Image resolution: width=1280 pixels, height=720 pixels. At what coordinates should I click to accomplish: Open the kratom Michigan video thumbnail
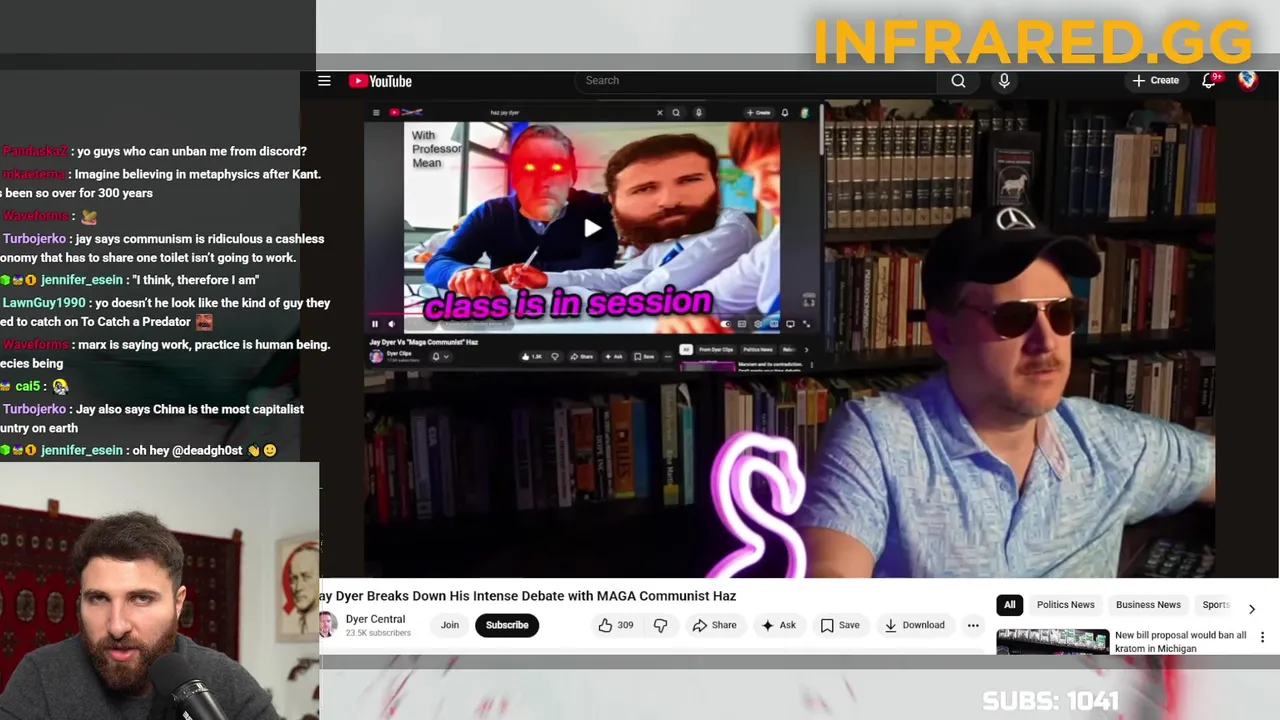(x=1052, y=641)
